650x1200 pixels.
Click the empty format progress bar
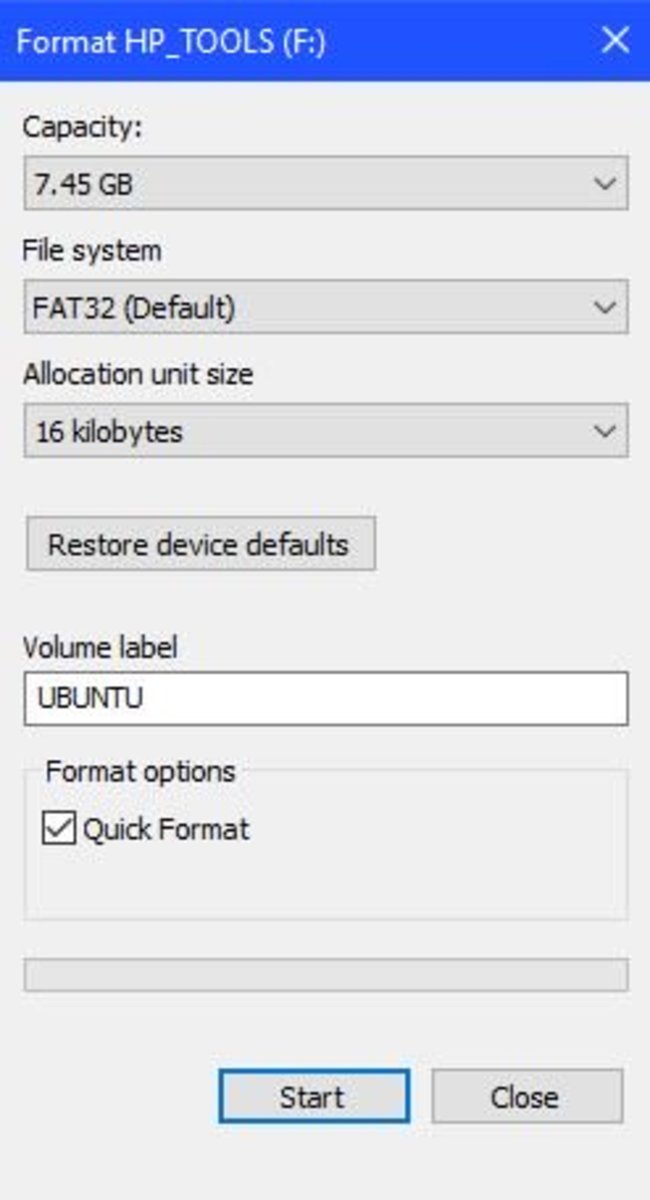(x=325, y=975)
